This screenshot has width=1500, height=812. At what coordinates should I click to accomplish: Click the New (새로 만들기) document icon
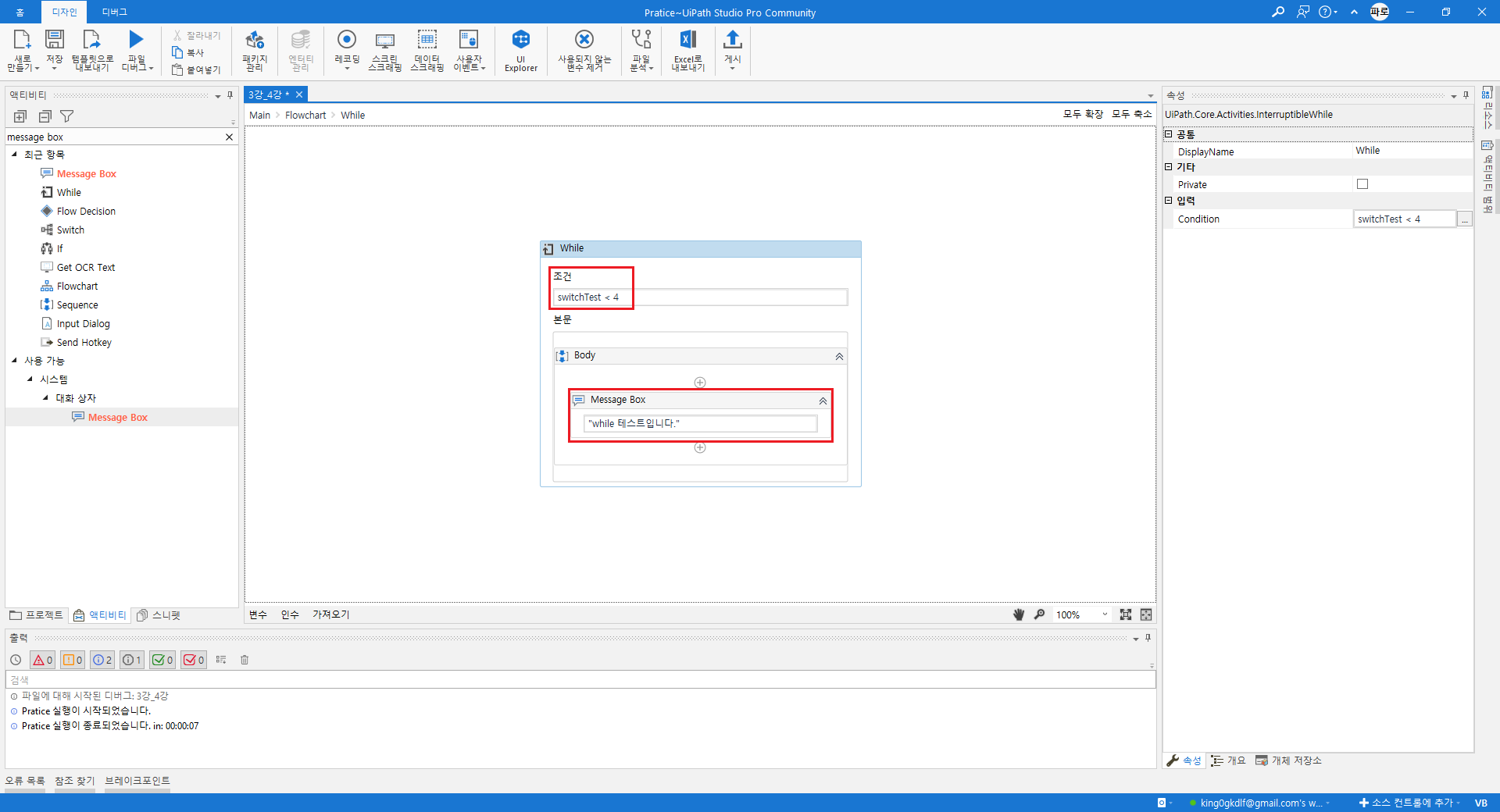[22, 39]
